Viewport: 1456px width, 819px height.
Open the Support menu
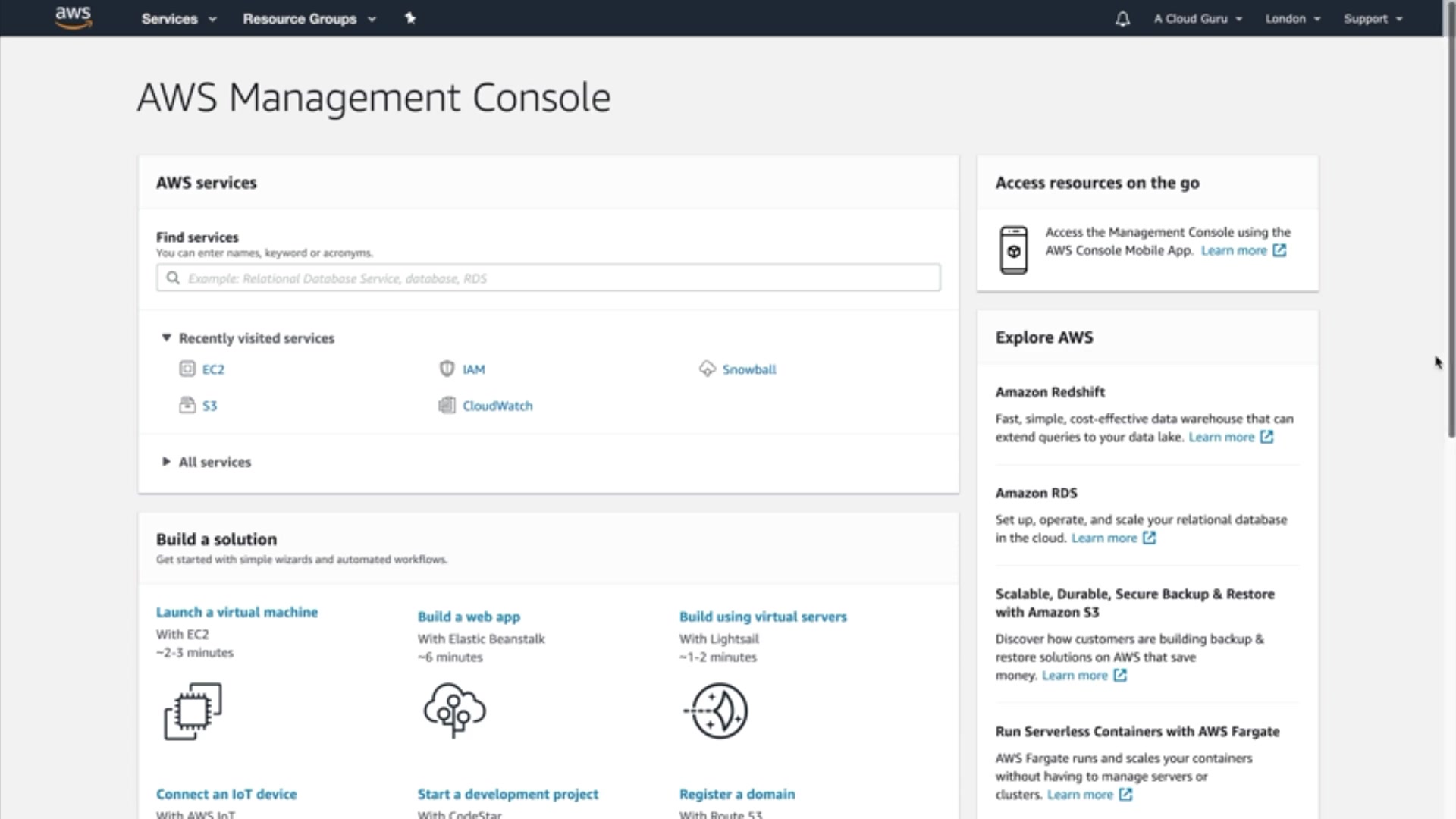point(1373,19)
